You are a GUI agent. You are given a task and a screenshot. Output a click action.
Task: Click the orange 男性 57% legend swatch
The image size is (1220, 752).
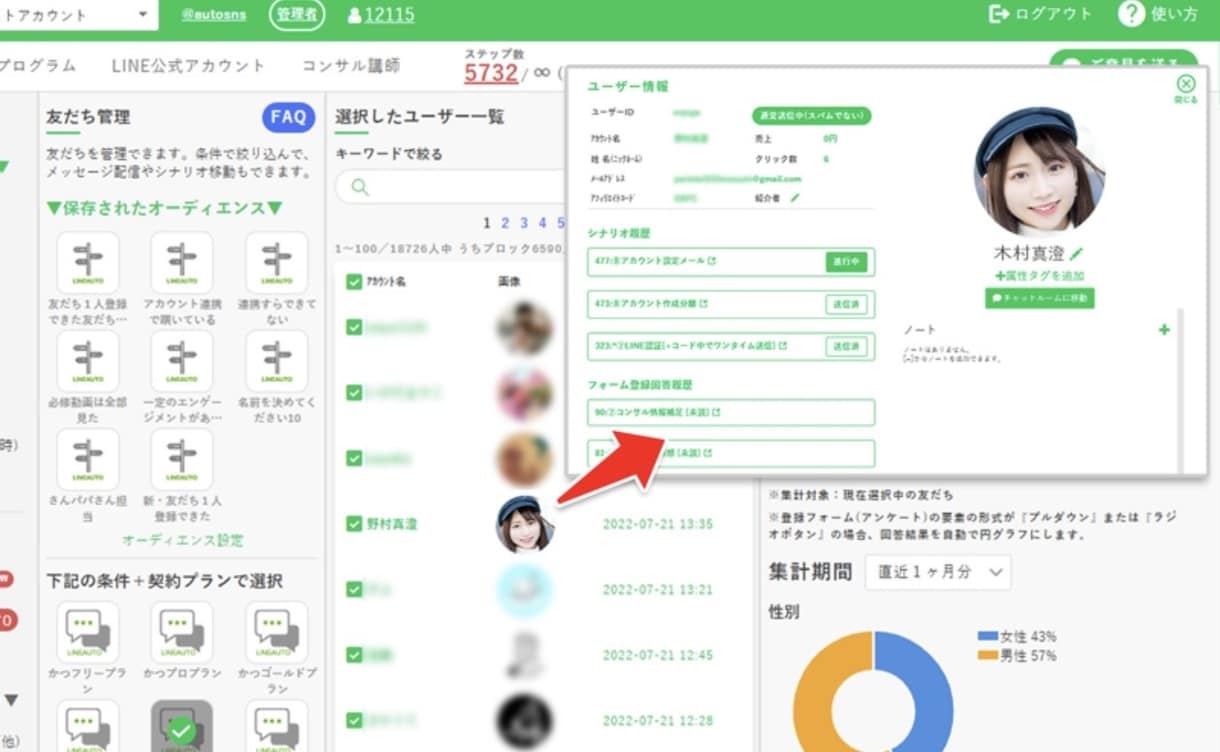click(x=987, y=655)
